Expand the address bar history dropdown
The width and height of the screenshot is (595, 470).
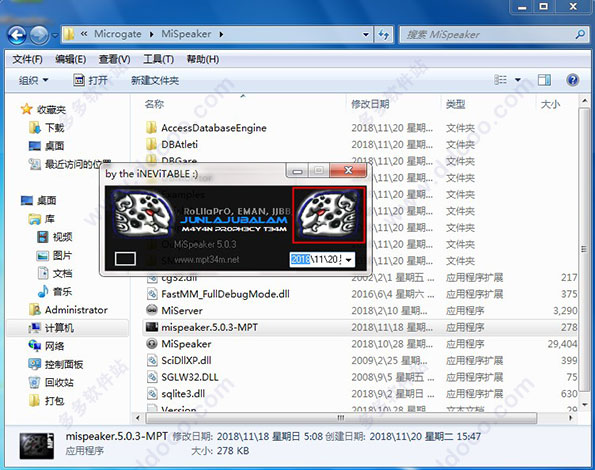(366, 35)
